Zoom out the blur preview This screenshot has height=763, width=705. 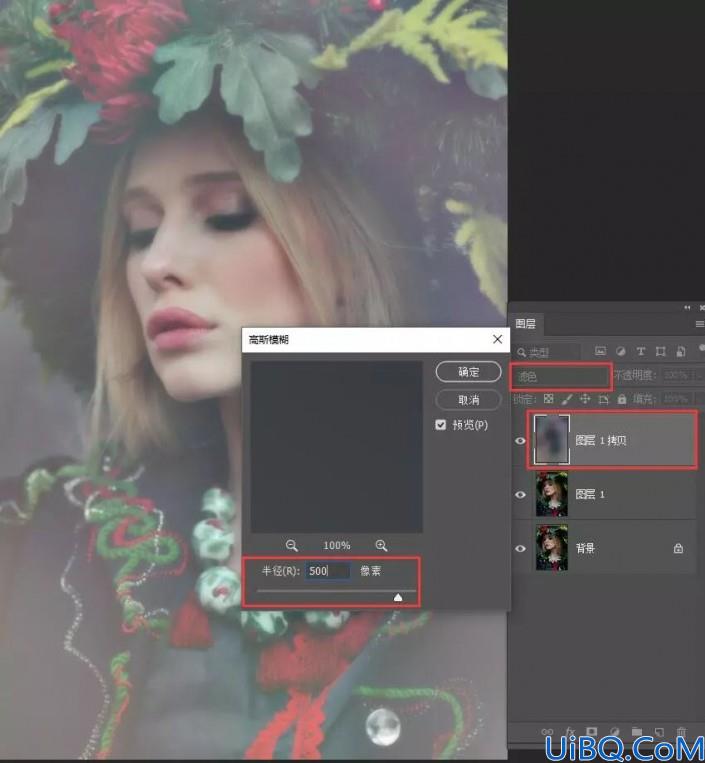[x=291, y=545]
